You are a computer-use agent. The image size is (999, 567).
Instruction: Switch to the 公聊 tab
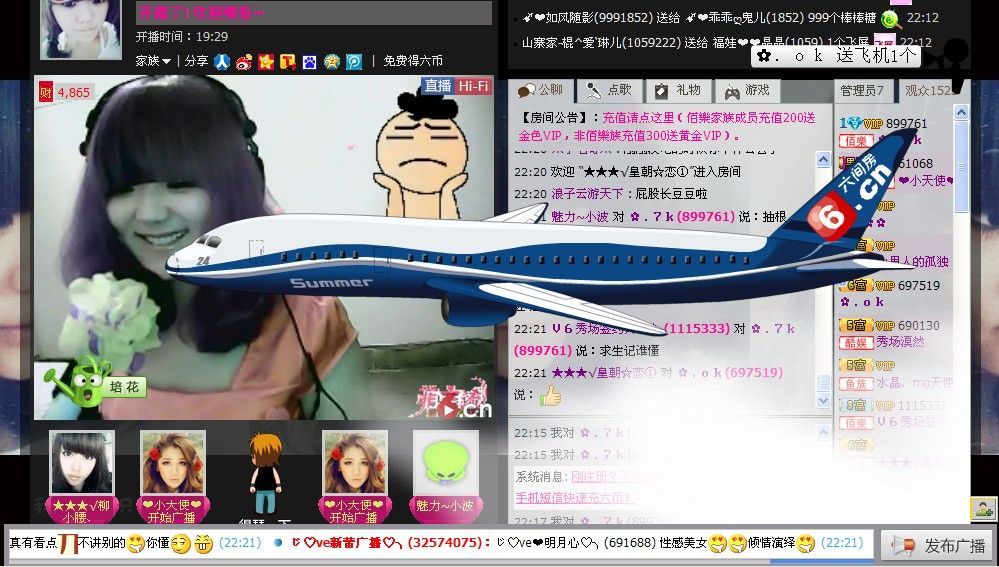click(540, 90)
